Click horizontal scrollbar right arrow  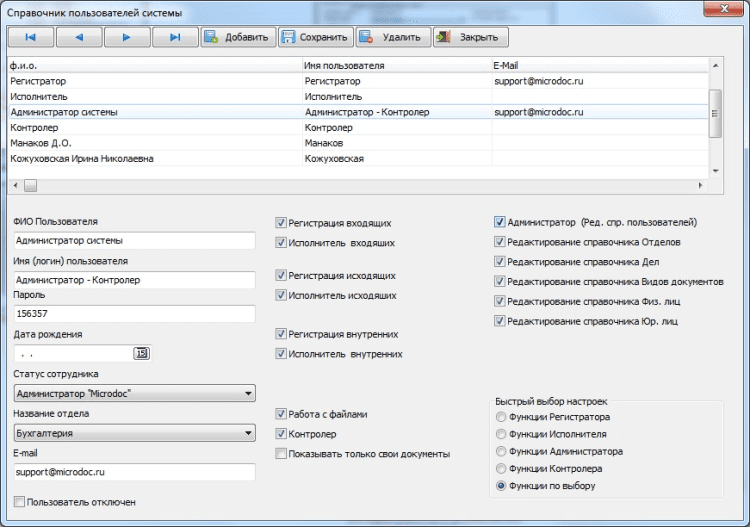[x=701, y=186]
